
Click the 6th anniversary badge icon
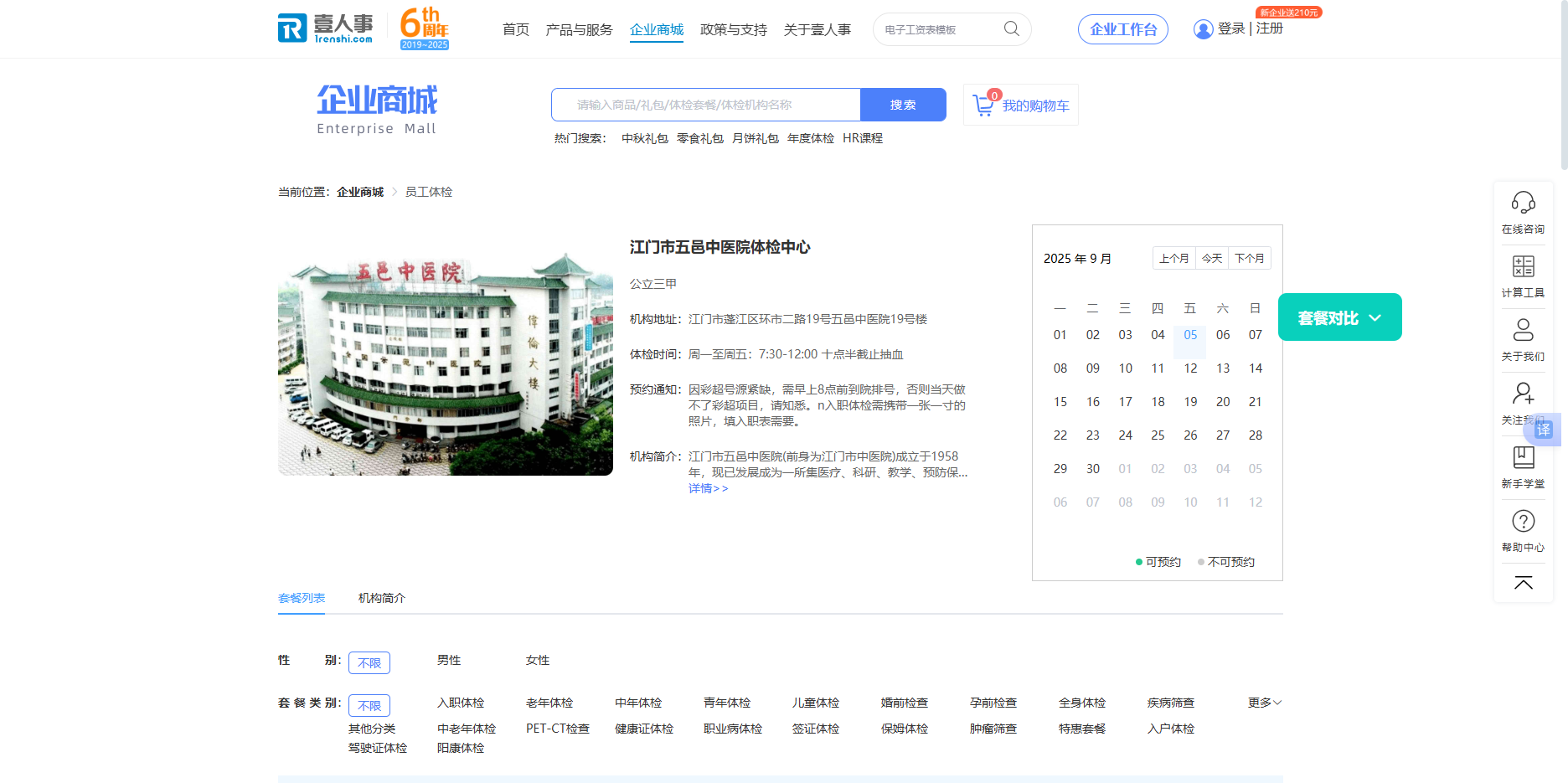425,28
